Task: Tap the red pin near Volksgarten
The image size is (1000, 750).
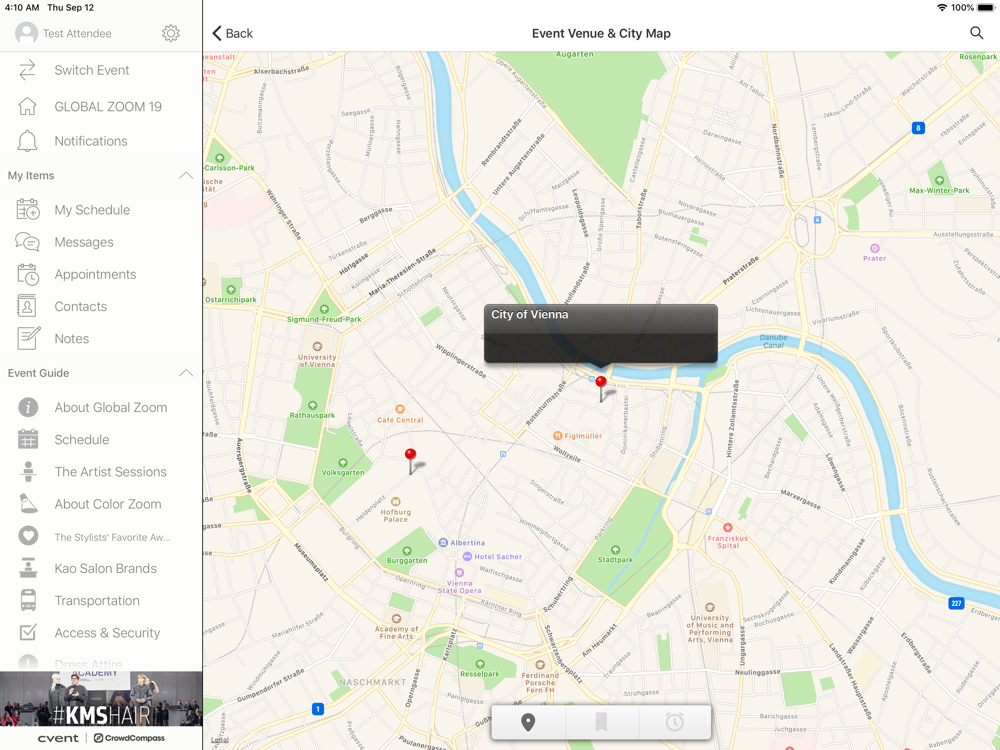Action: click(411, 462)
